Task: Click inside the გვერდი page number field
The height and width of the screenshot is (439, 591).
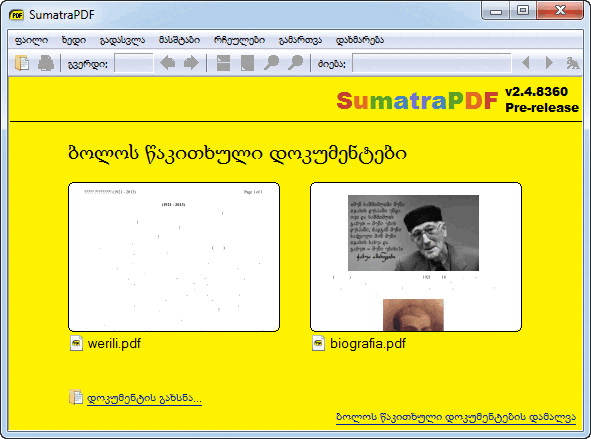Action: point(133,63)
